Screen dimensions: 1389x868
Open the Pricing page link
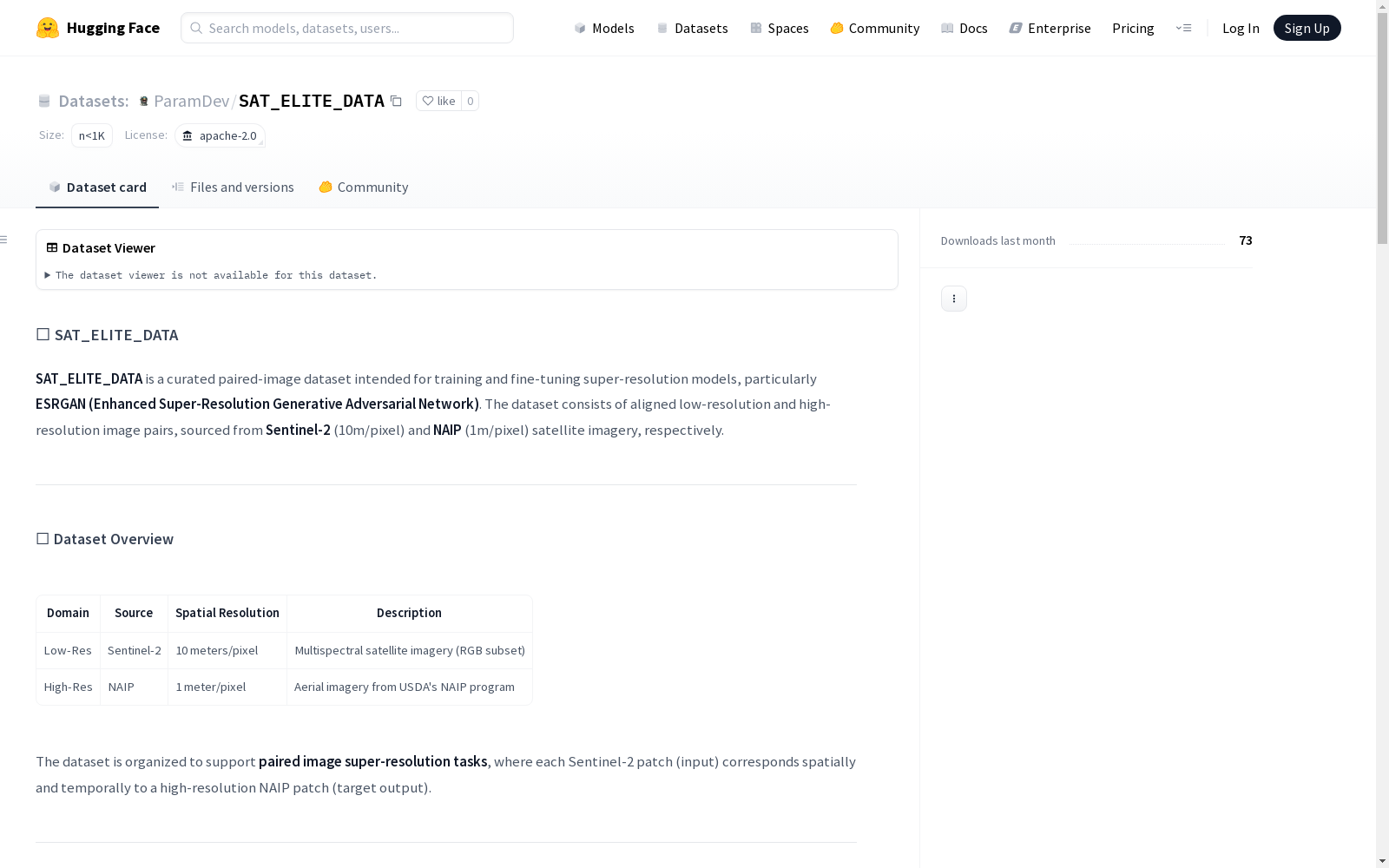tap(1133, 28)
